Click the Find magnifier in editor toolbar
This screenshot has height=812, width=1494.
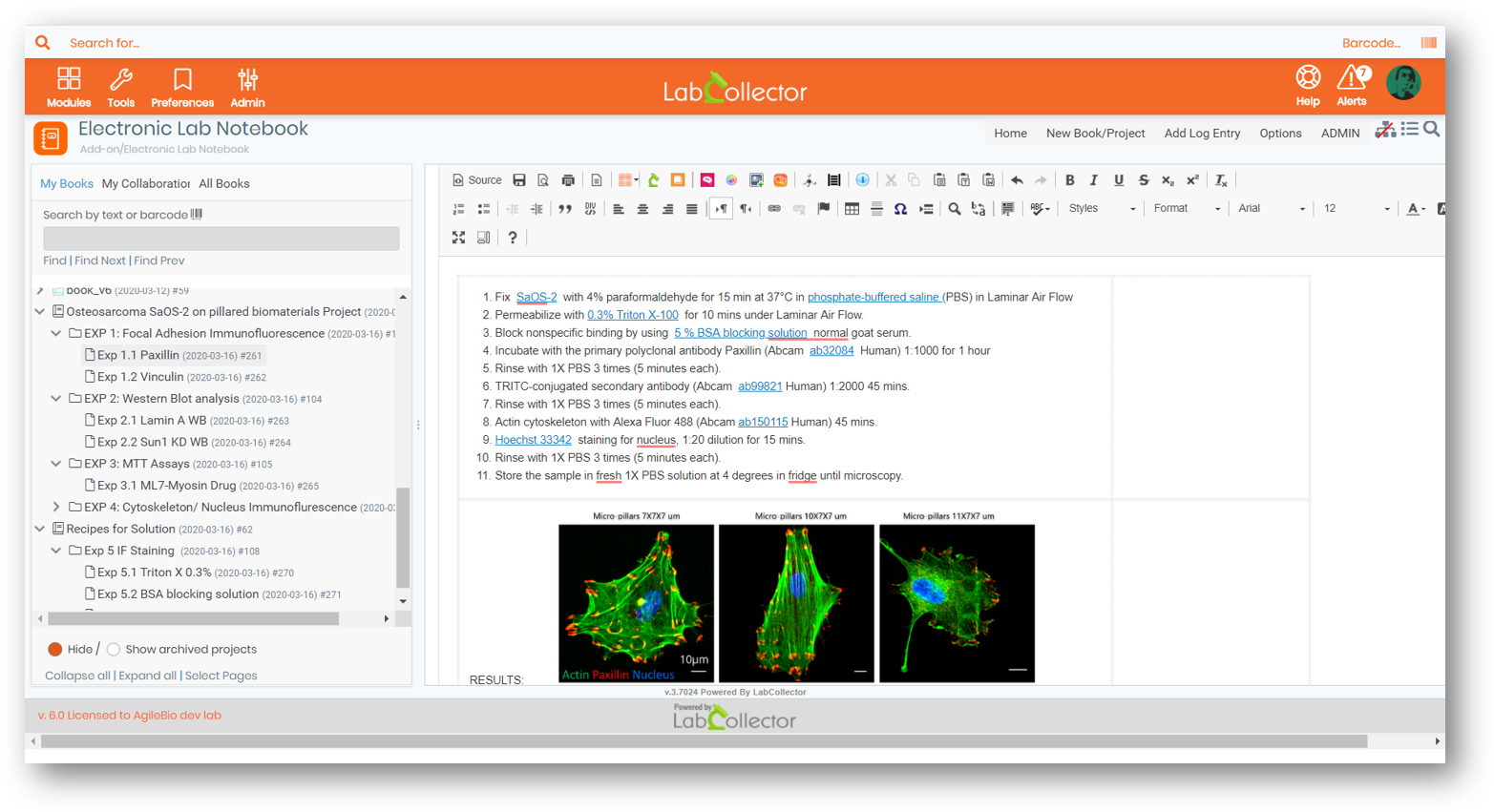[955, 209]
